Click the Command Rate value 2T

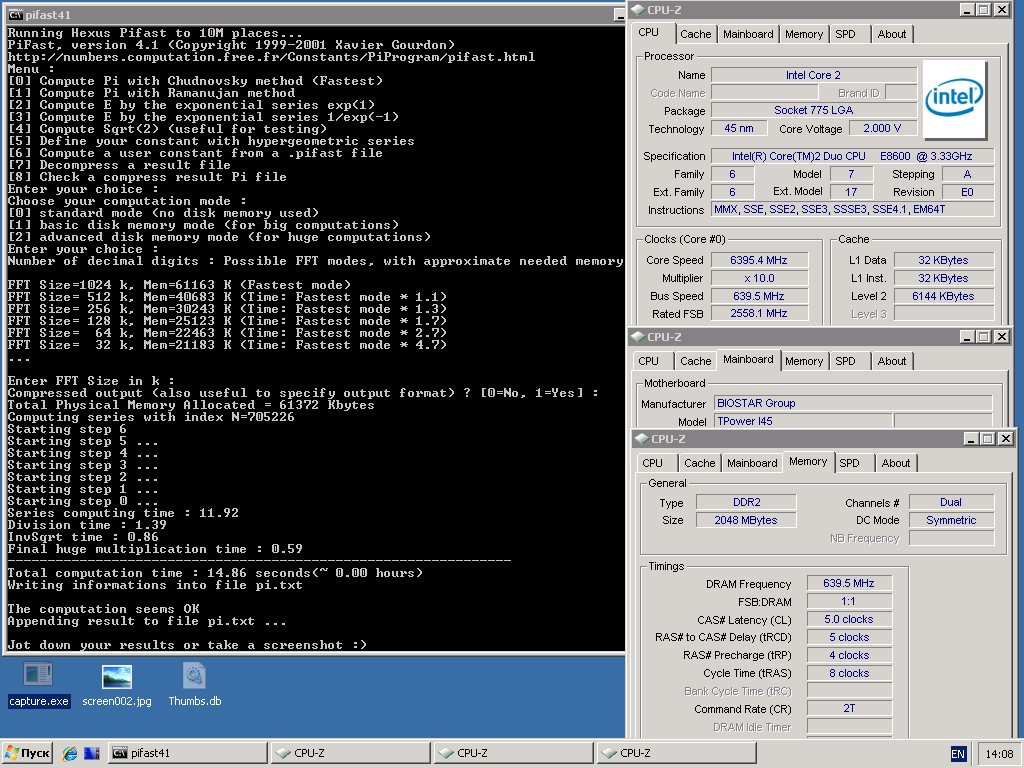(849, 709)
